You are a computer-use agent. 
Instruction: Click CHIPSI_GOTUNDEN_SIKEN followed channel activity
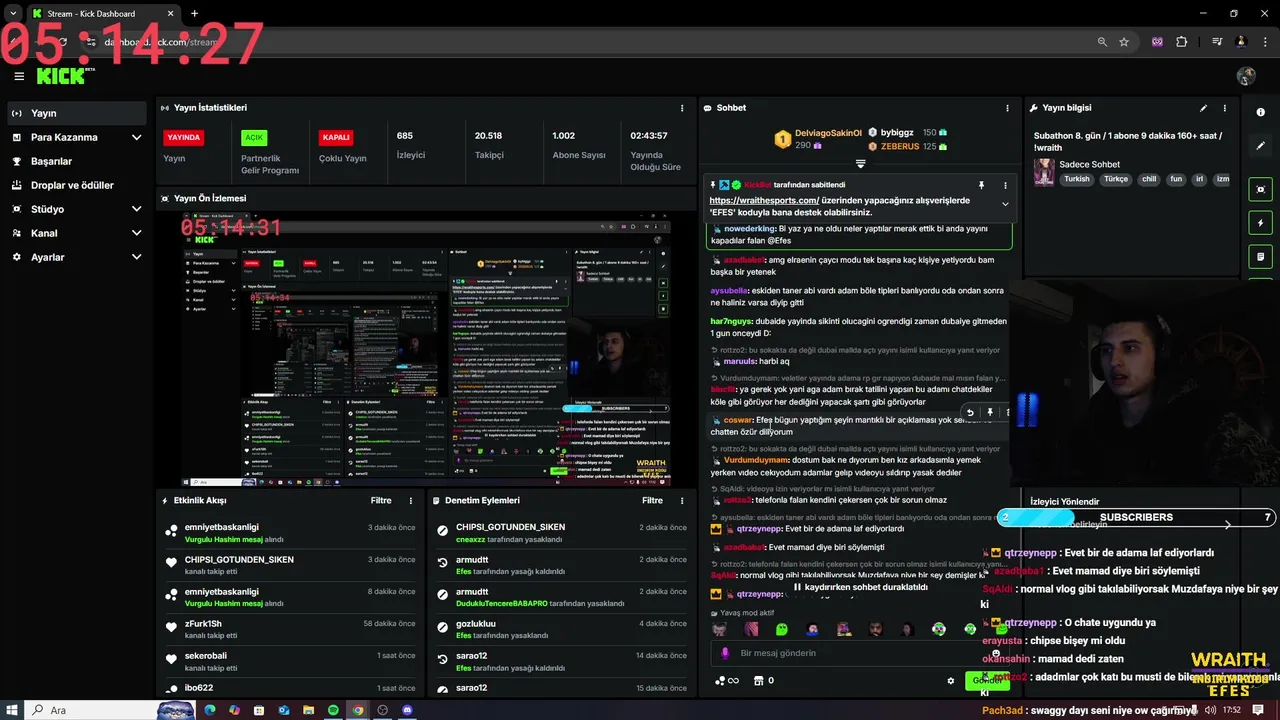click(x=290, y=565)
